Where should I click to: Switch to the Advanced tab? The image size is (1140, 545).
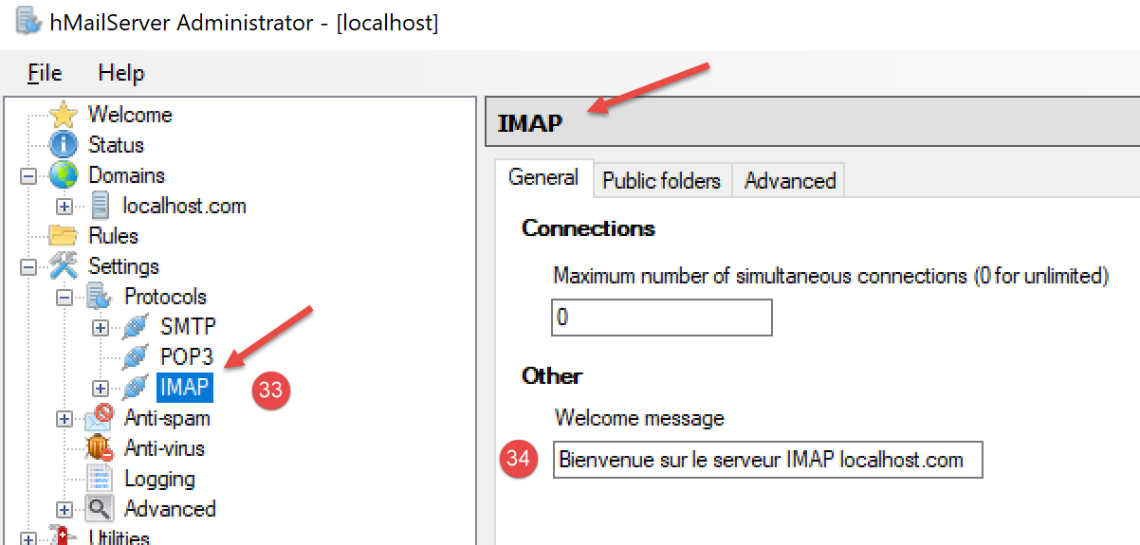[x=790, y=181]
